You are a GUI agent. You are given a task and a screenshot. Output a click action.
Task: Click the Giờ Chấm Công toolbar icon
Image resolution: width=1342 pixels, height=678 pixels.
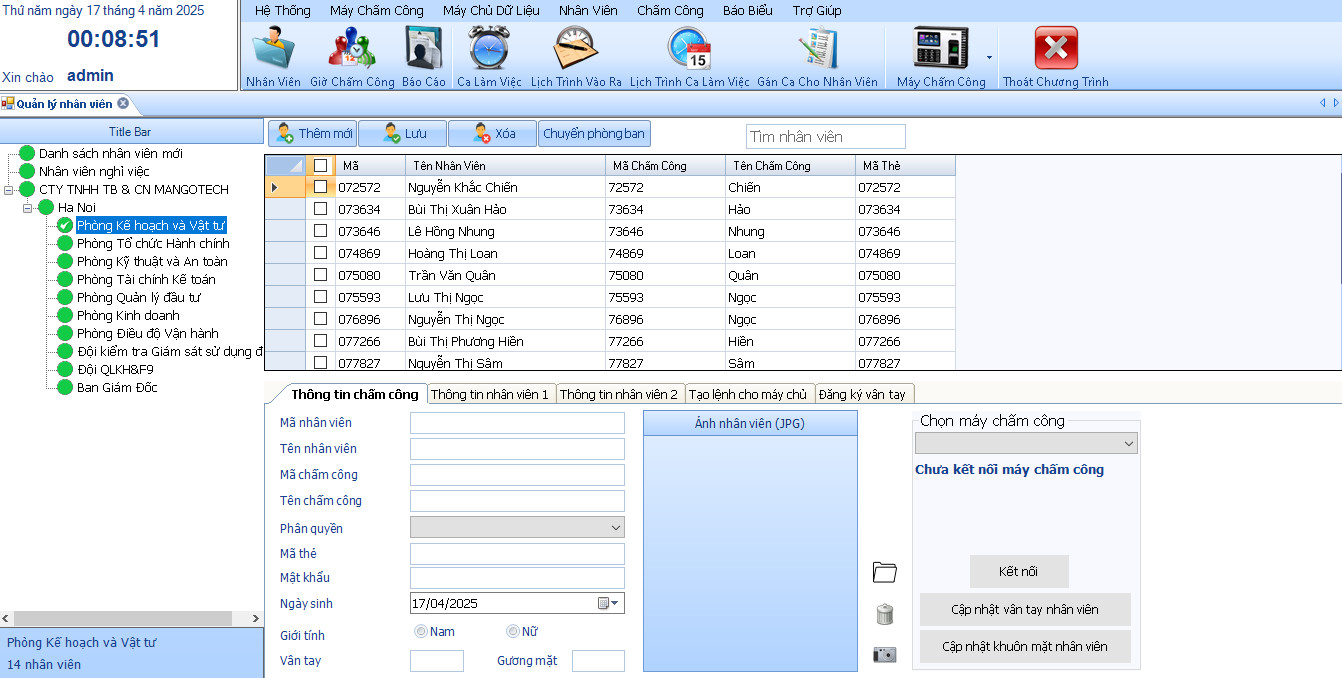point(352,50)
